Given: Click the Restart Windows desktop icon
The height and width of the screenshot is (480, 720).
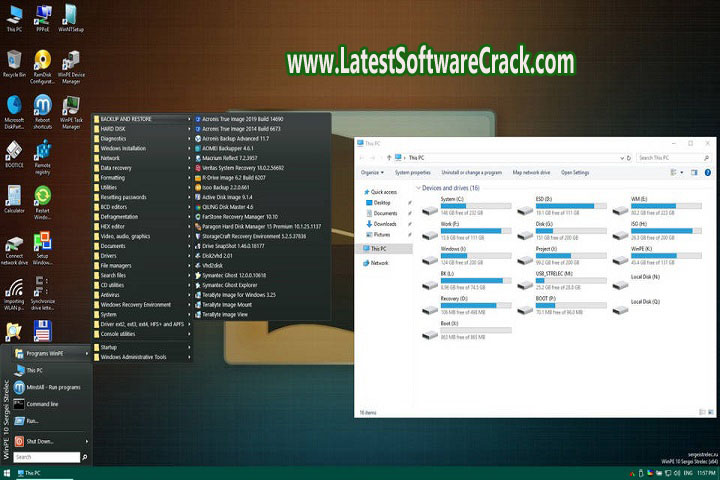Looking at the screenshot, I should tap(43, 202).
